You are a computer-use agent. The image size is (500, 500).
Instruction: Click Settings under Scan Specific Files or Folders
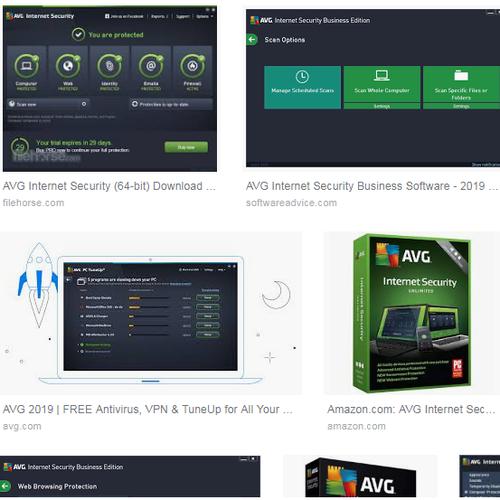(x=461, y=106)
